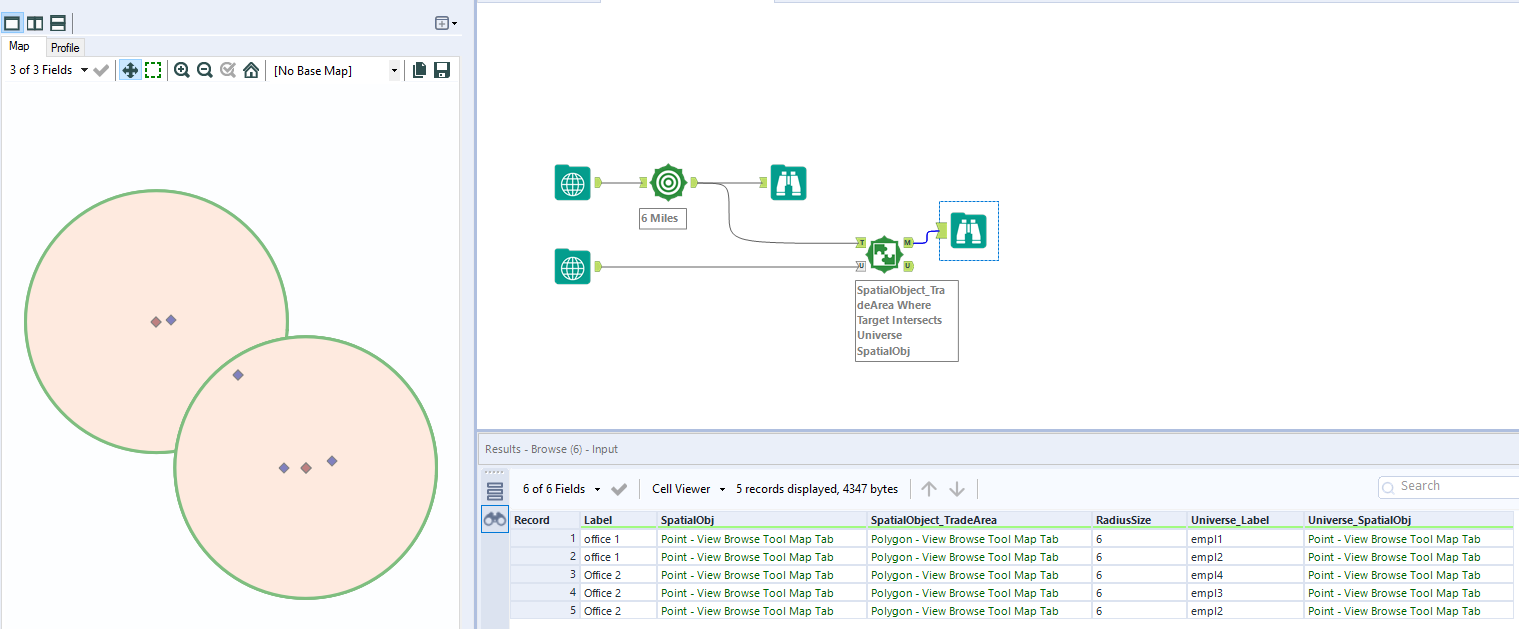Select the lower Input Data globe tool
The width and height of the screenshot is (1519, 629).
coord(572,266)
